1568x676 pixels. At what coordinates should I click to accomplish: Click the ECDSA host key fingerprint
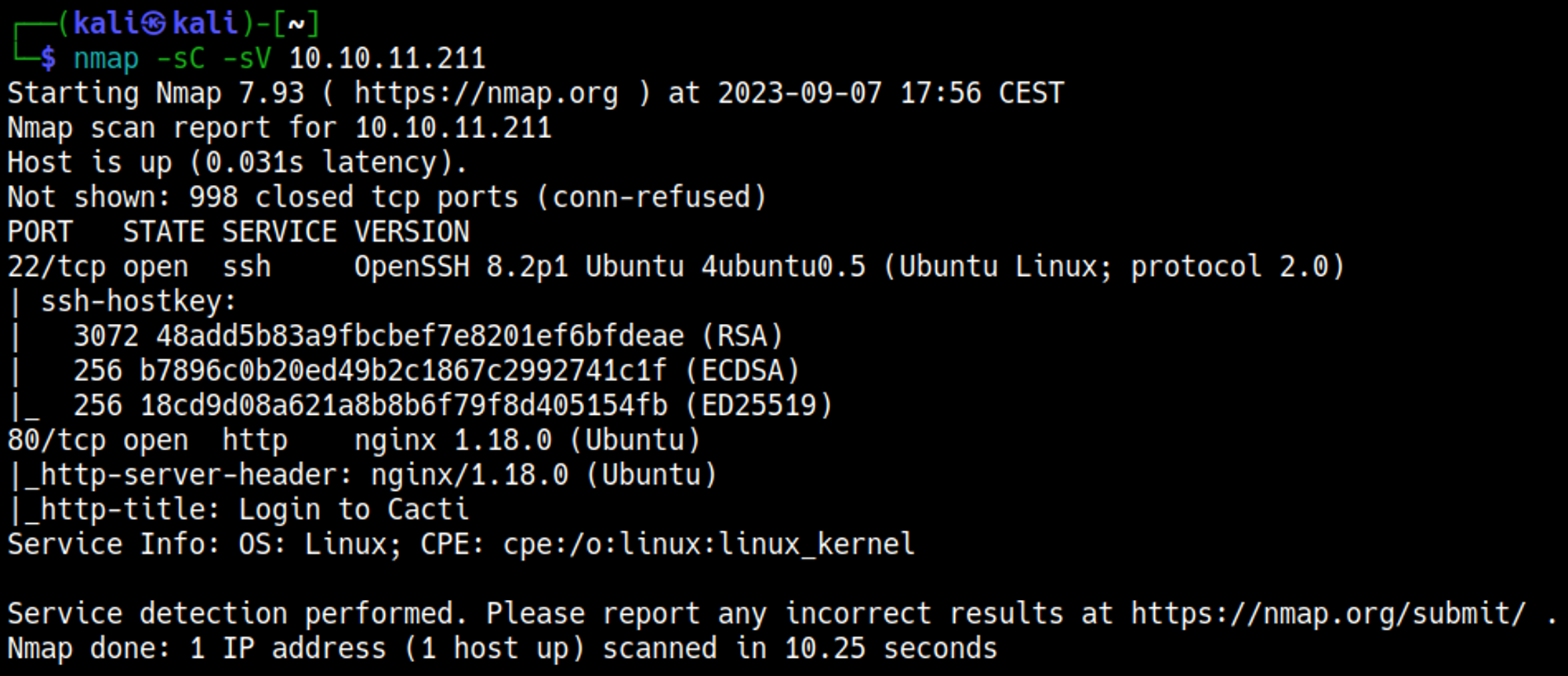pyautogui.click(x=403, y=371)
